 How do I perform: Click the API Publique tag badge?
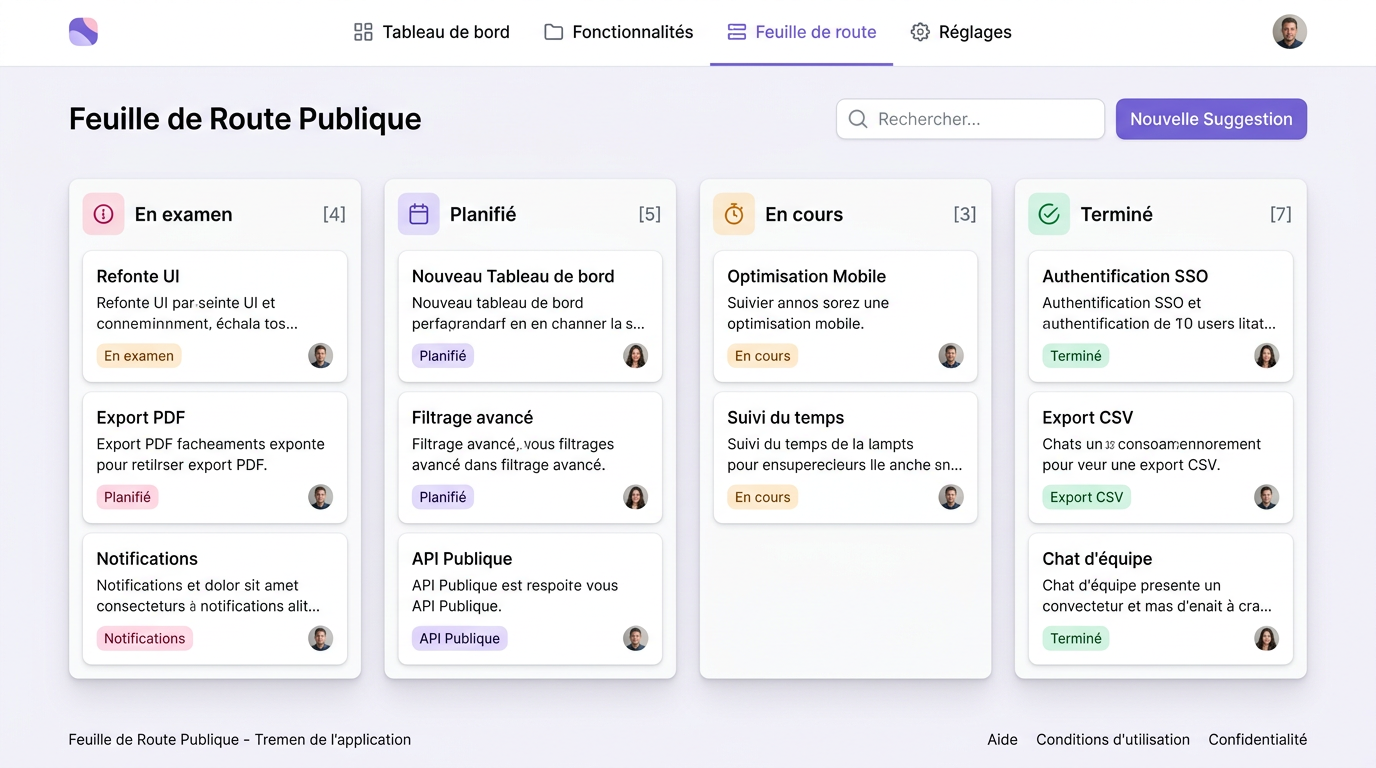459,638
